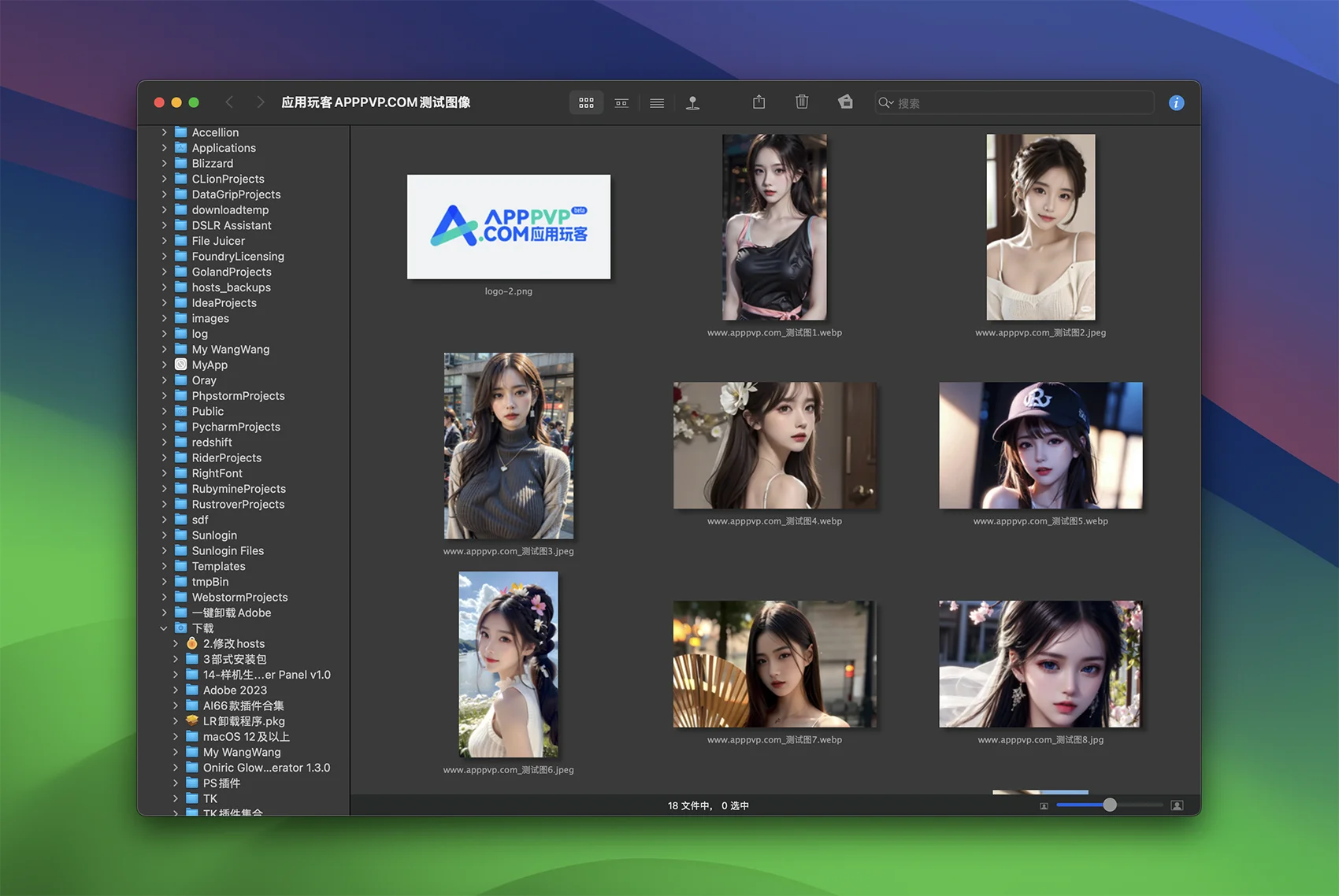
Task: Click small thumbnail size icon in status bar
Action: coord(1044,805)
